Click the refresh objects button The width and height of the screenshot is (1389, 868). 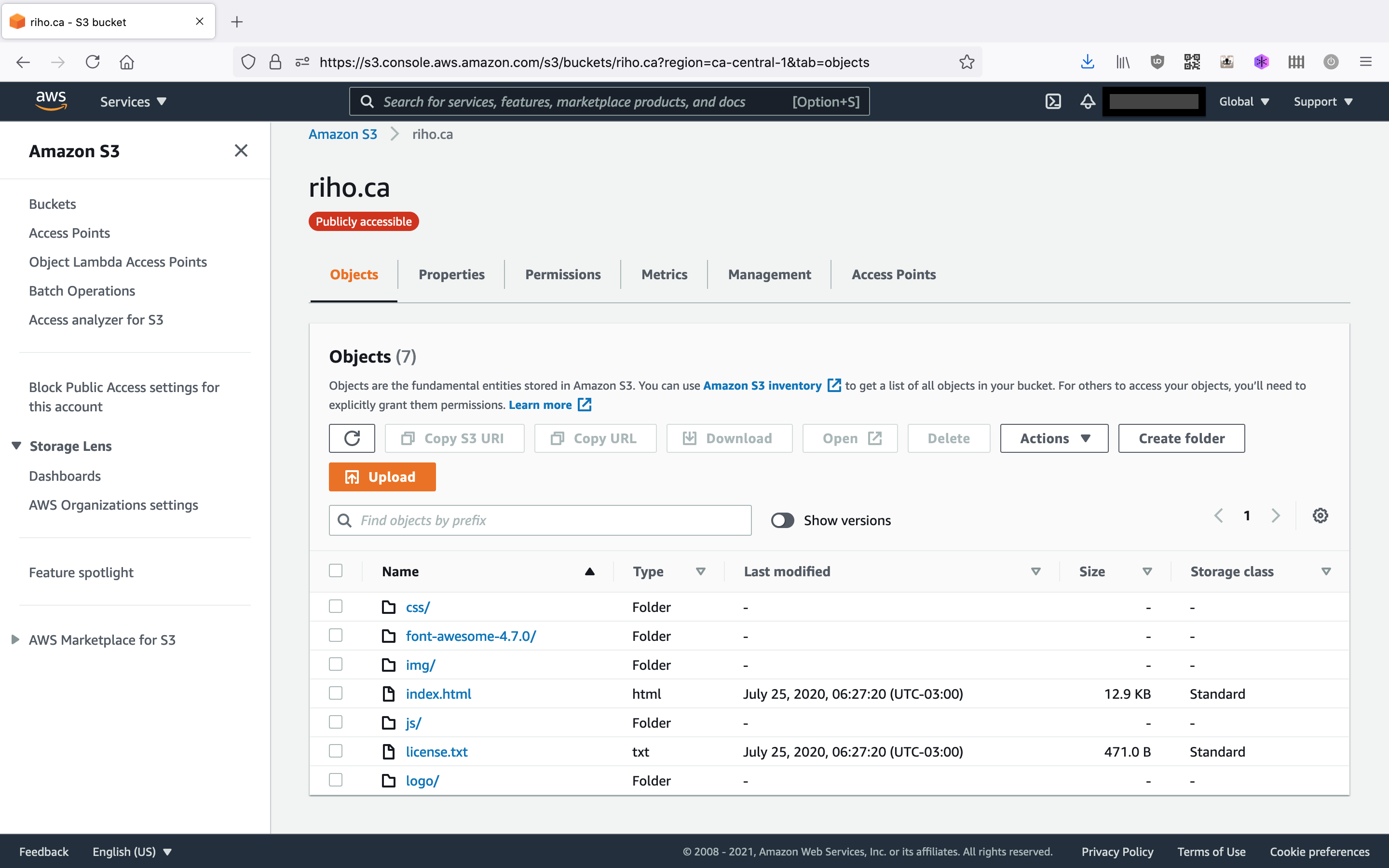point(352,439)
